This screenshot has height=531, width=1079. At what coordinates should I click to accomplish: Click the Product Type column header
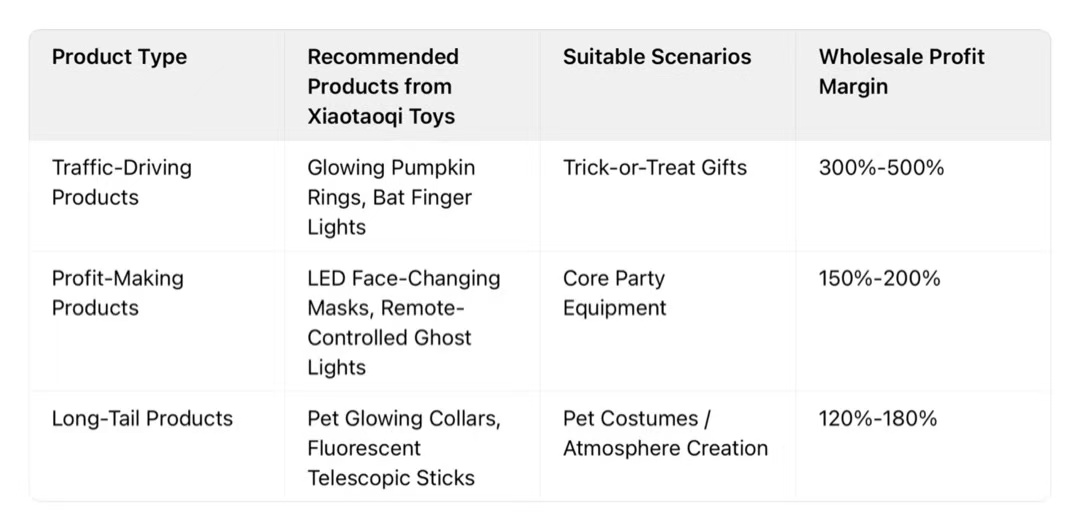click(119, 57)
